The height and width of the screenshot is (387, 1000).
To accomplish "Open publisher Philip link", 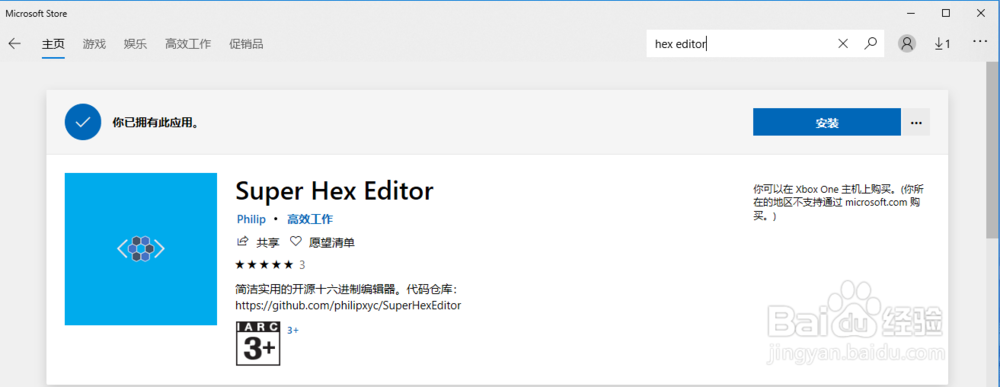I will 251,219.
